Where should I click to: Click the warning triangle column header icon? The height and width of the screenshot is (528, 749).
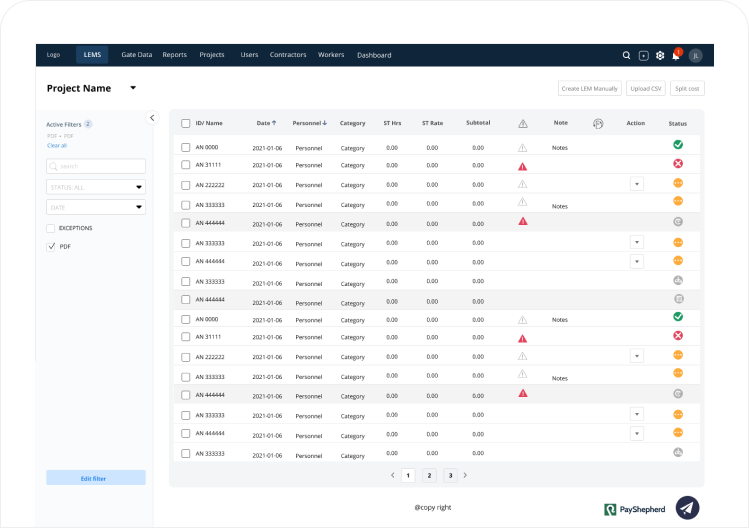point(522,123)
